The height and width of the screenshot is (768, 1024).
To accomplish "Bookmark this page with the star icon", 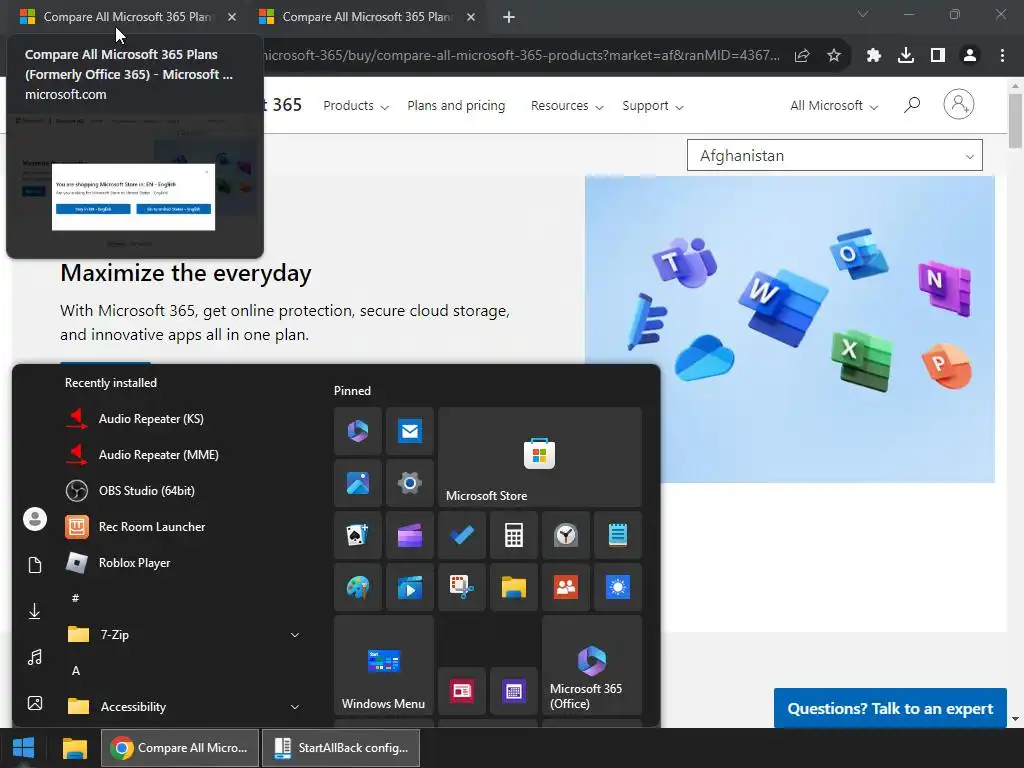I will click(x=833, y=56).
